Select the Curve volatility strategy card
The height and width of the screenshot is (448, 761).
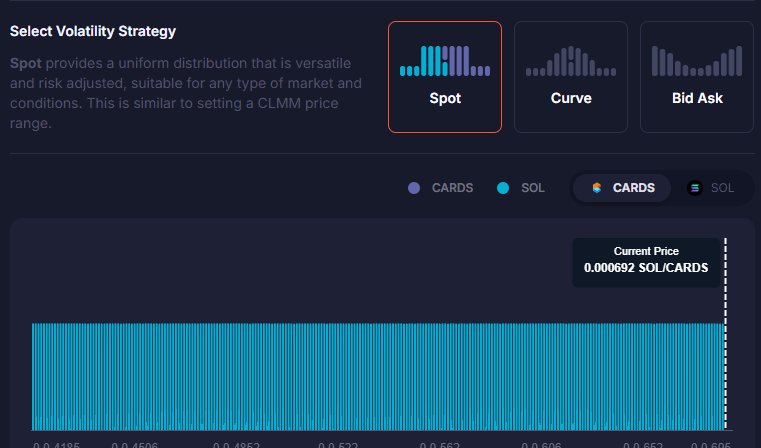(x=571, y=77)
